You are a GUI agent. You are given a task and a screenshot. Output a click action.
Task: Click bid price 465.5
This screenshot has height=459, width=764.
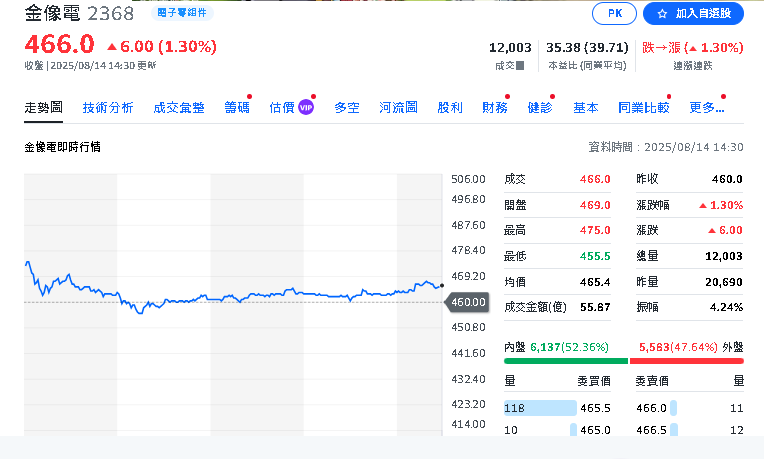(x=595, y=408)
